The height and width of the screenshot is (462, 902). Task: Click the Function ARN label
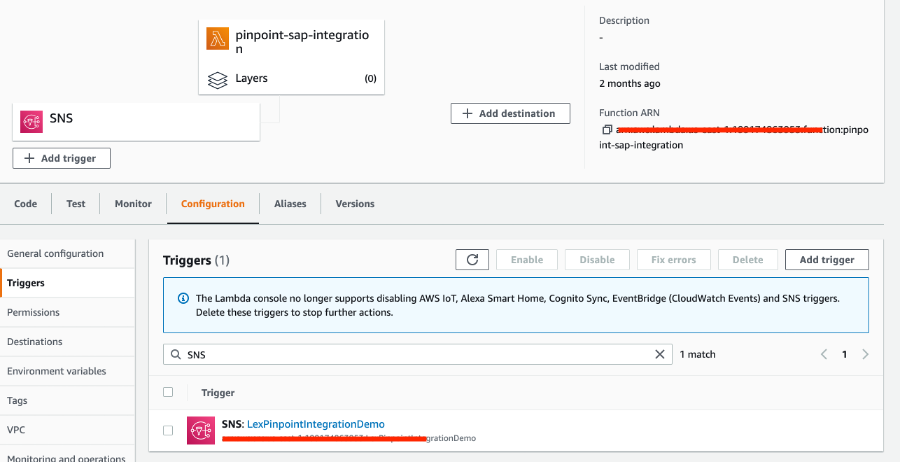coord(629,113)
